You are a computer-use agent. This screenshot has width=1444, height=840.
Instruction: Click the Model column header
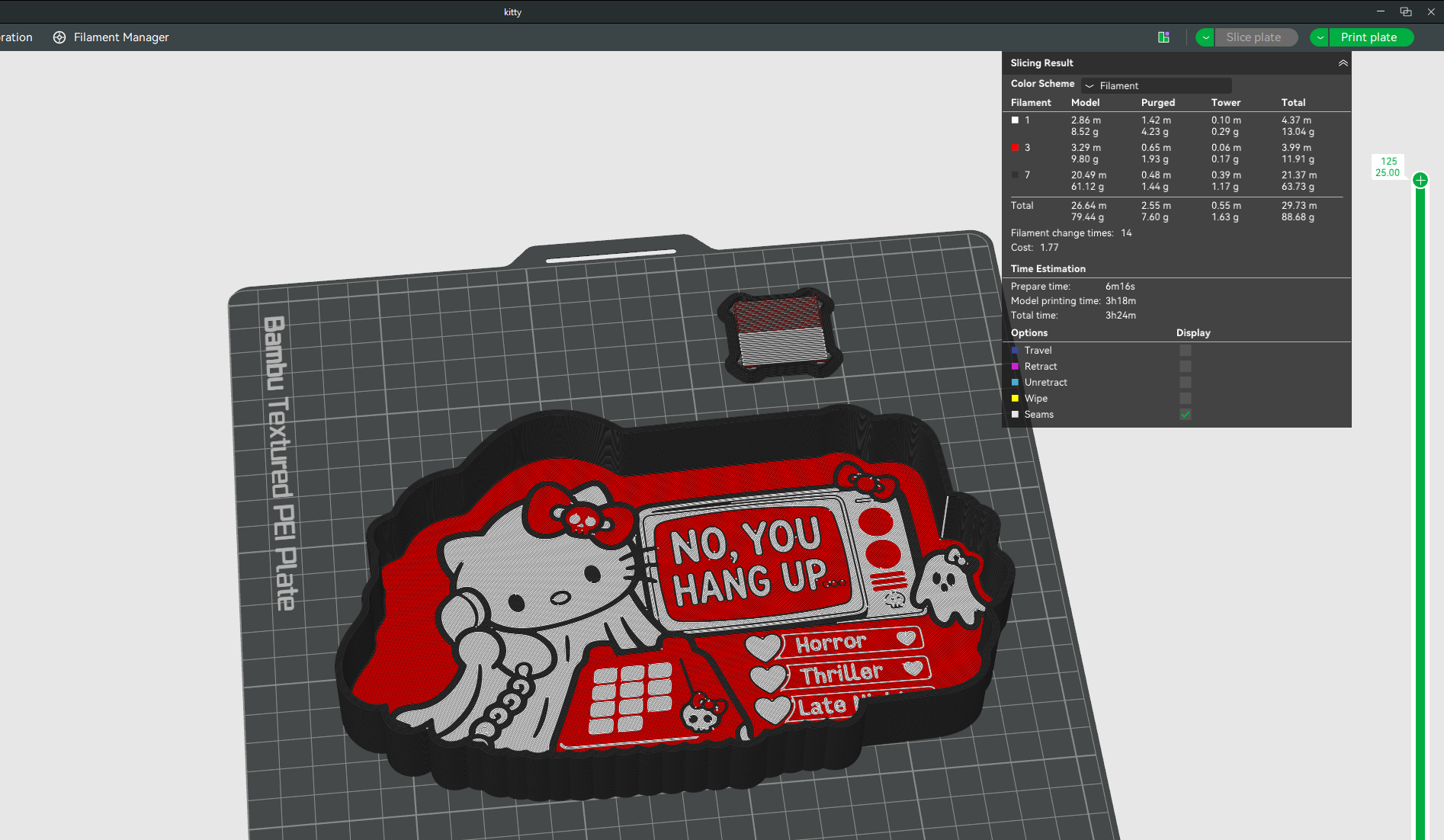[x=1086, y=103]
